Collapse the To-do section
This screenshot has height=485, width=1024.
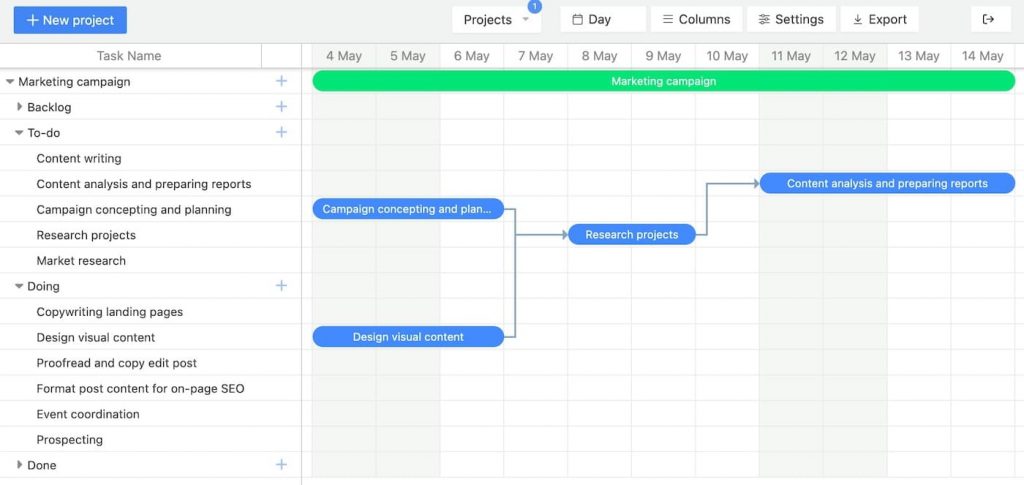coord(19,133)
